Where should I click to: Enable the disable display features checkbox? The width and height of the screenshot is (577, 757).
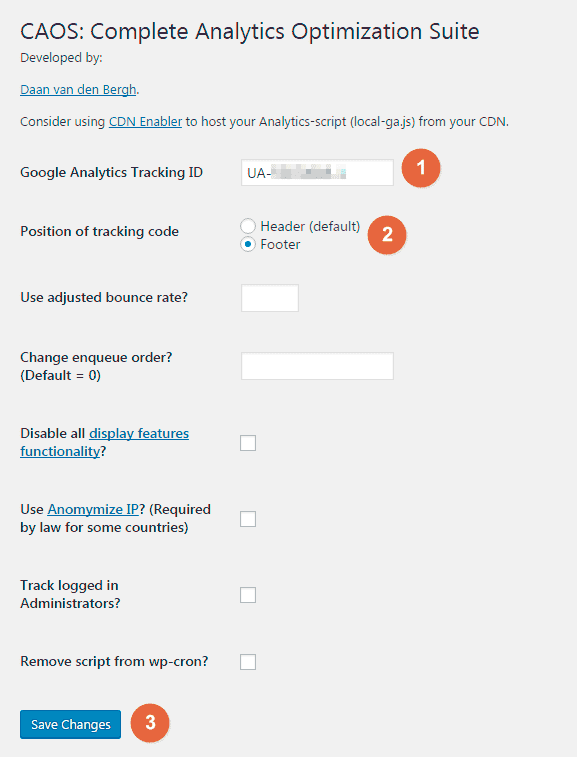248,443
